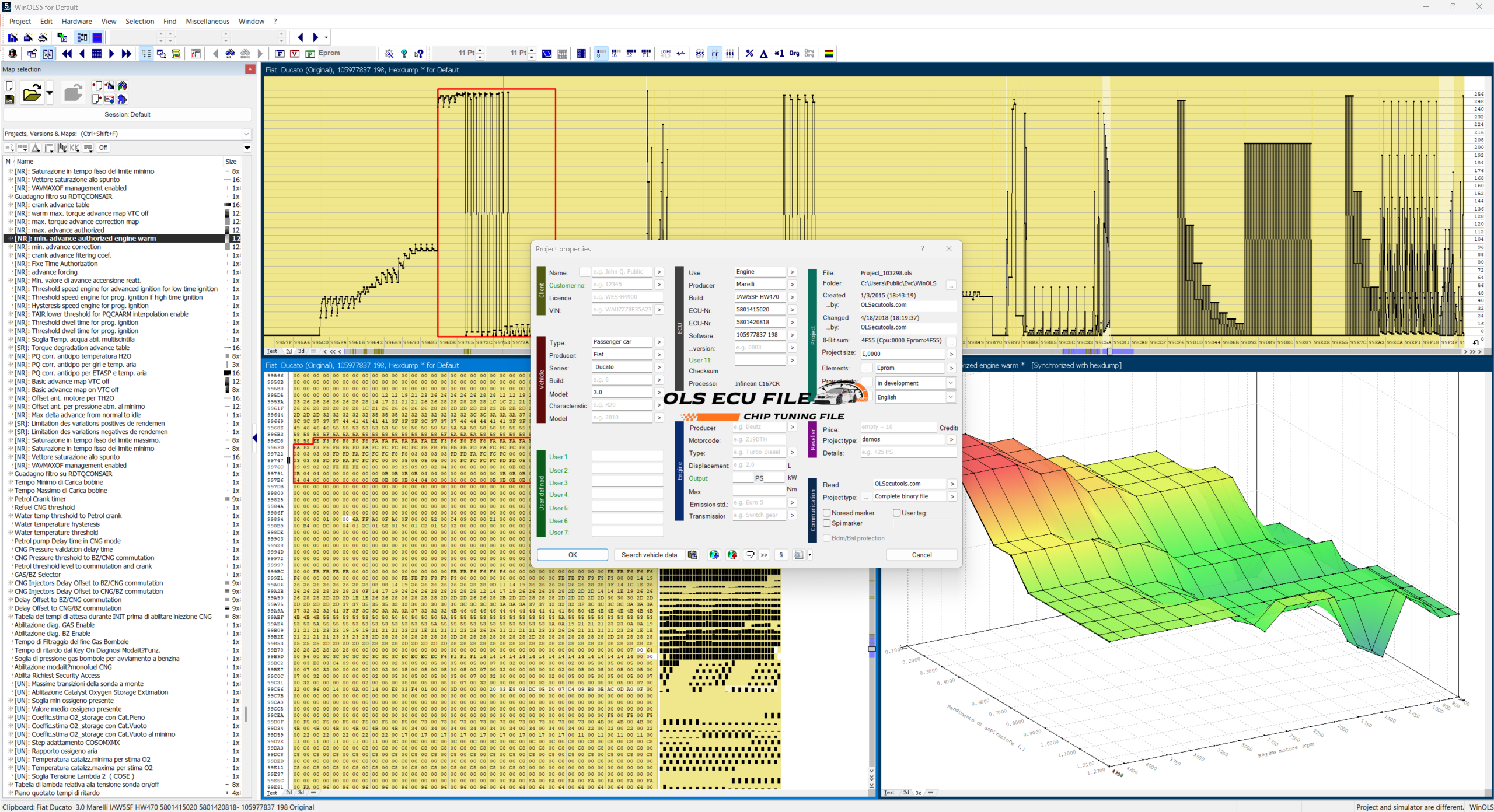The width and height of the screenshot is (1494, 812).
Task: Open help via the question mark icon
Action: point(404,54)
